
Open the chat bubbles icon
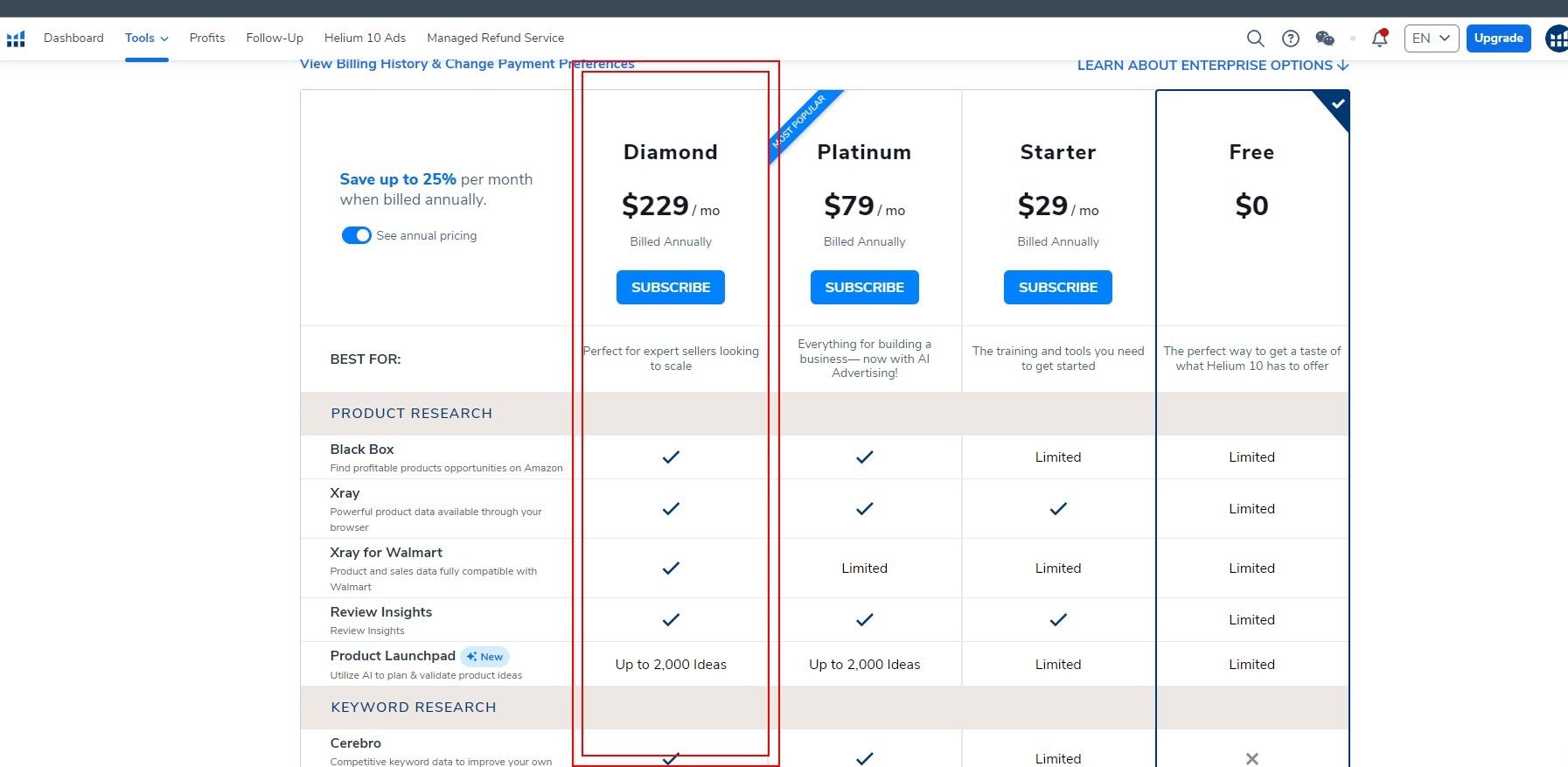[1325, 38]
